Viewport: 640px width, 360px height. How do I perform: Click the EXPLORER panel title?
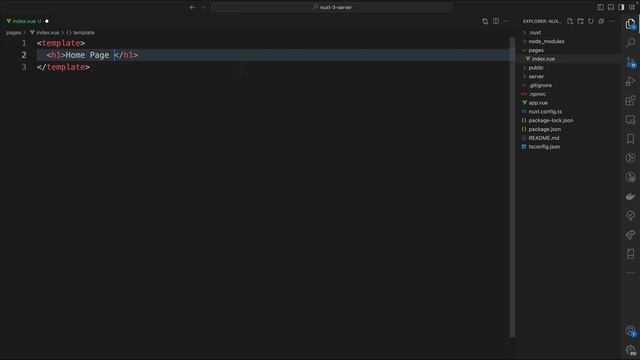click(x=542, y=21)
